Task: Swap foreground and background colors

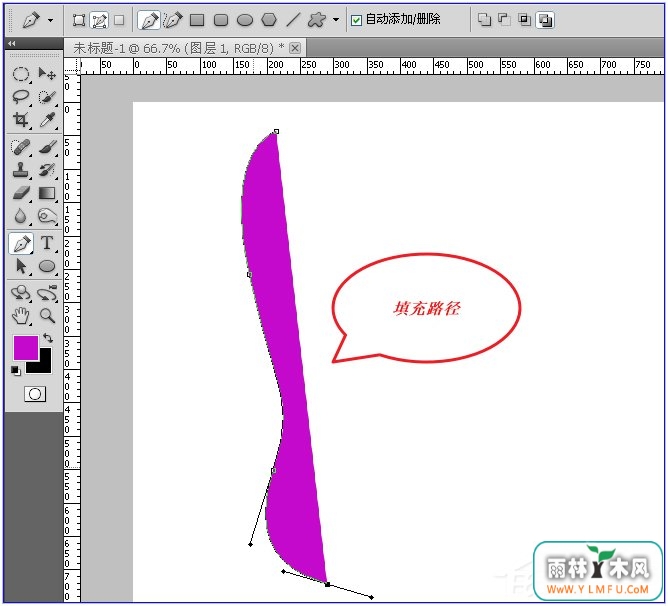Action: coord(48,338)
